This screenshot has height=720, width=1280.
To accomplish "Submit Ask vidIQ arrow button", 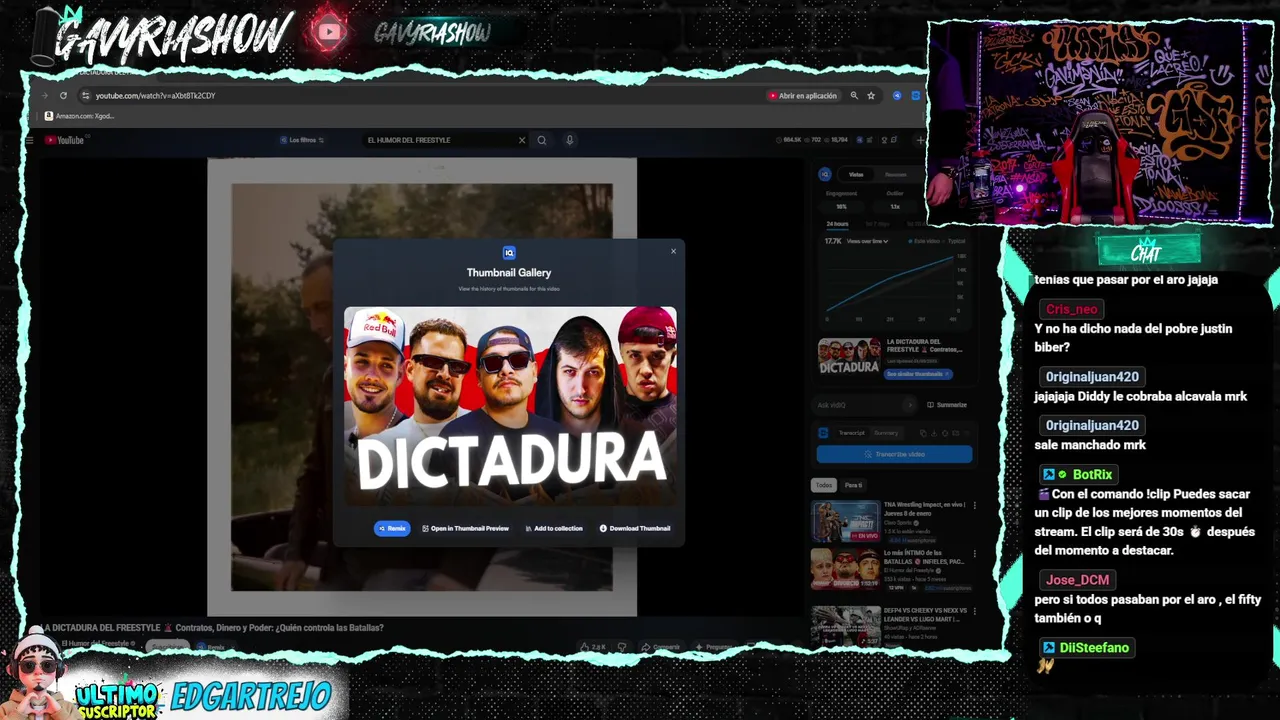I will click(909, 405).
